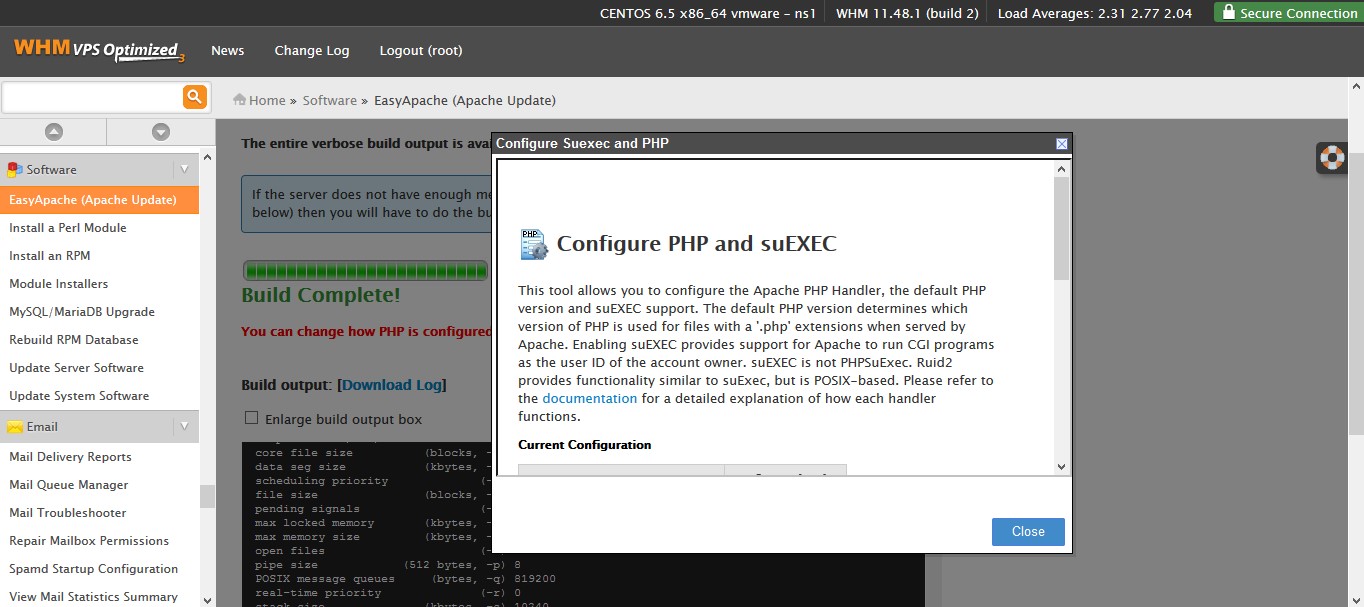The height and width of the screenshot is (607, 1364).
Task: Open Update Server Software
Action: [77, 368]
